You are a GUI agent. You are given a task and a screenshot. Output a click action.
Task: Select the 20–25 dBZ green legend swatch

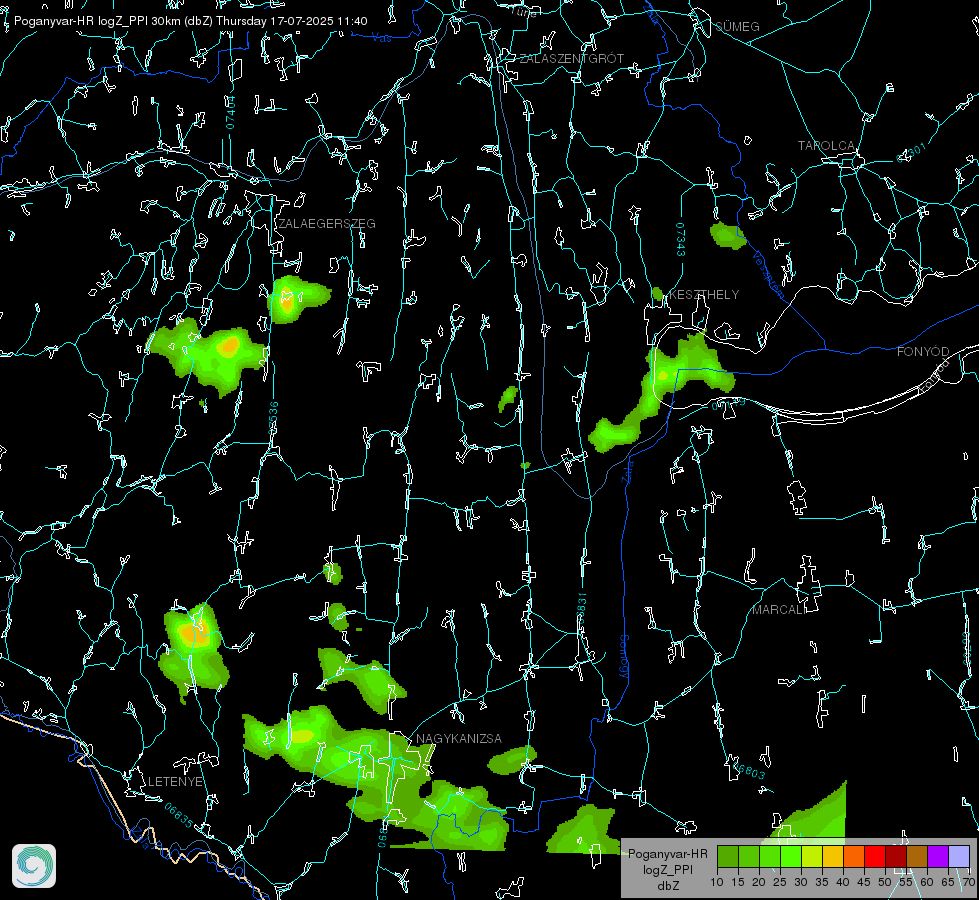(x=770, y=856)
